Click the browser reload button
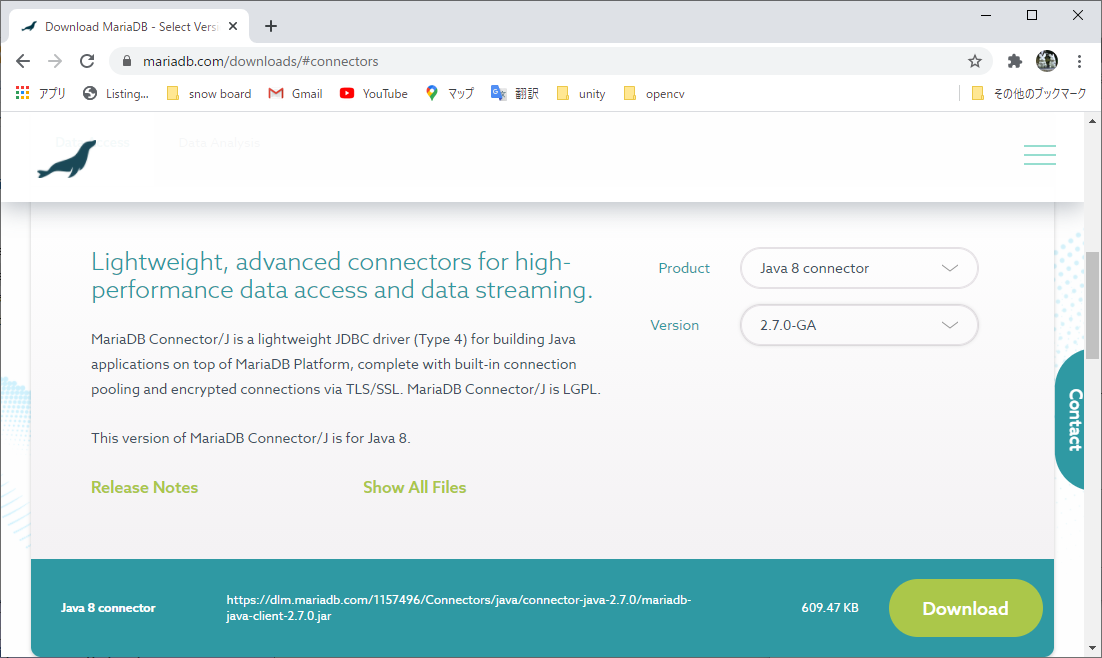The height and width of the screenshot is (658, 1102). pyautogui.click(x=87, y=61)
